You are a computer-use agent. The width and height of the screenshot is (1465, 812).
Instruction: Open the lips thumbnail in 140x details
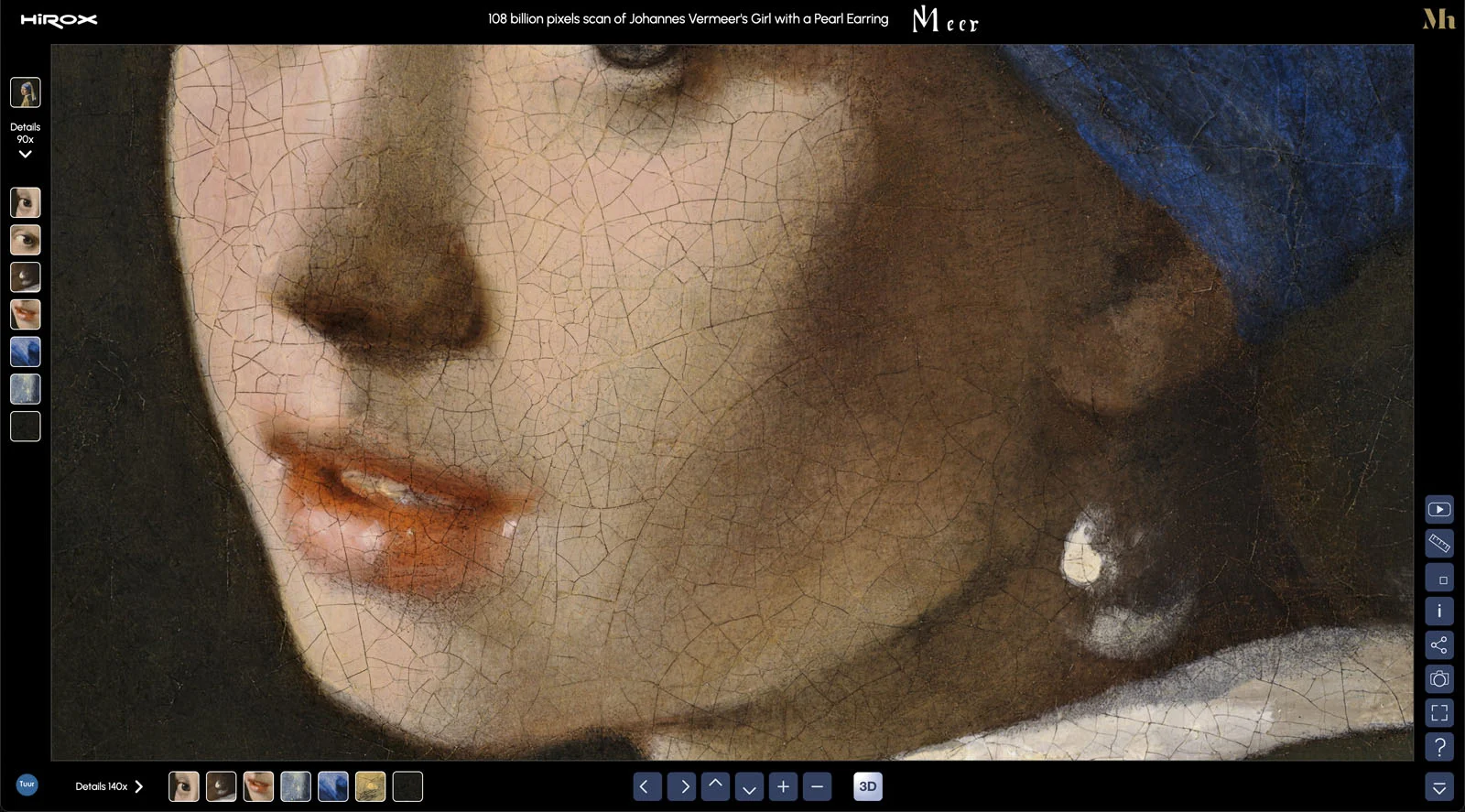(258, 786)
